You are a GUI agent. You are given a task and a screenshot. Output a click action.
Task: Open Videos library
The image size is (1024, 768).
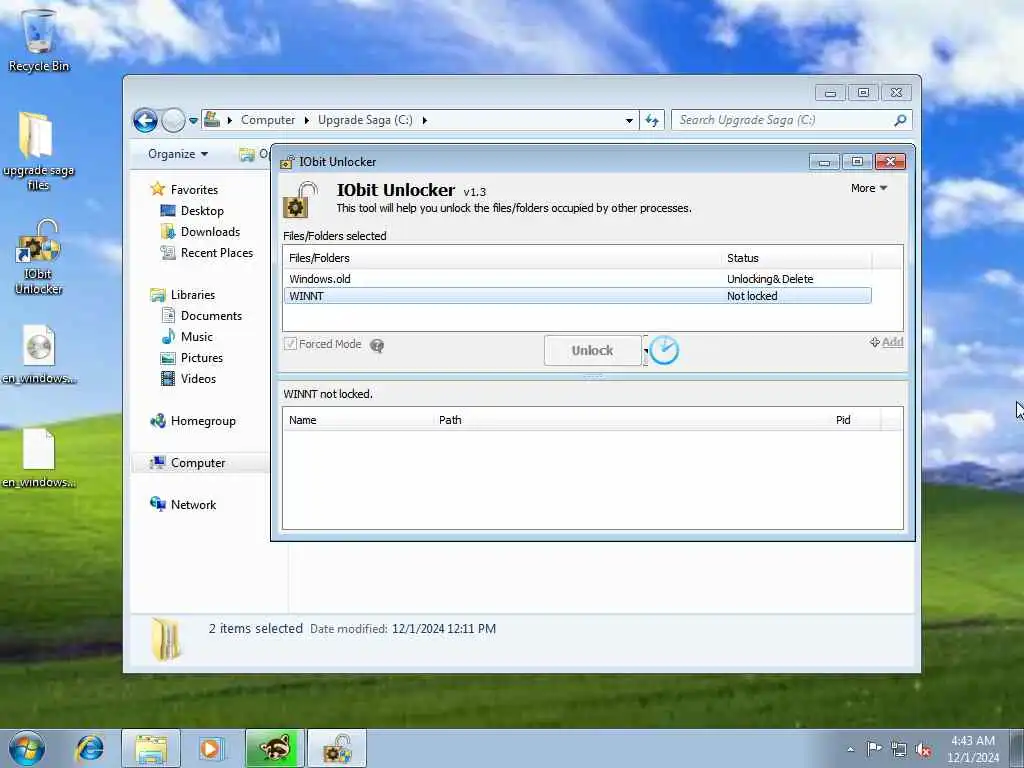pos(198,379)
